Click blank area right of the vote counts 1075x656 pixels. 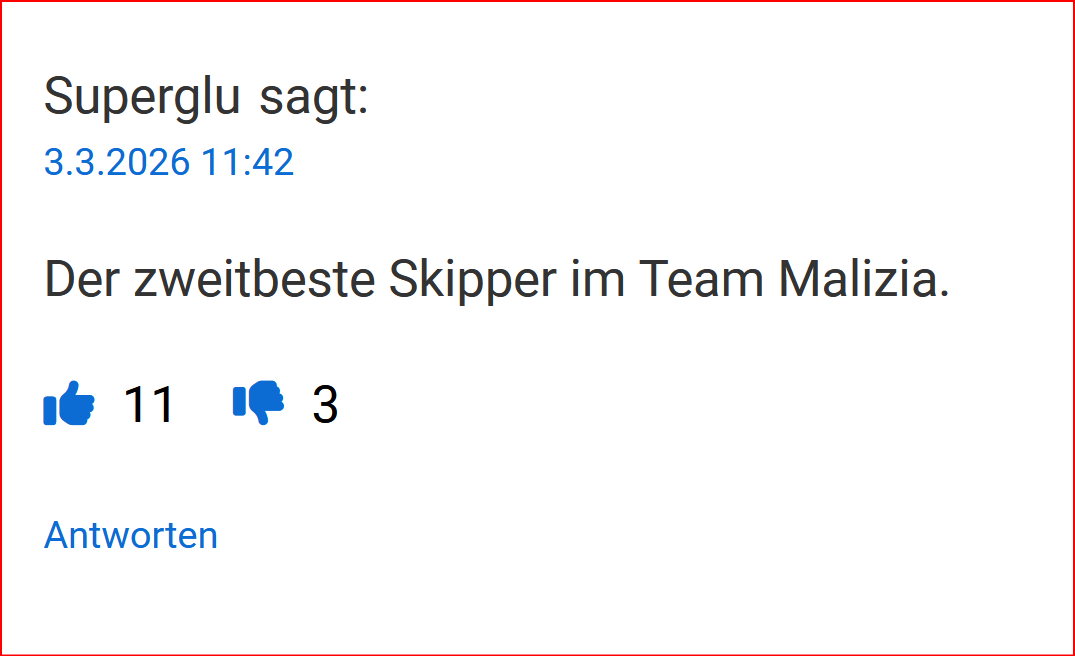click(686, 404)
